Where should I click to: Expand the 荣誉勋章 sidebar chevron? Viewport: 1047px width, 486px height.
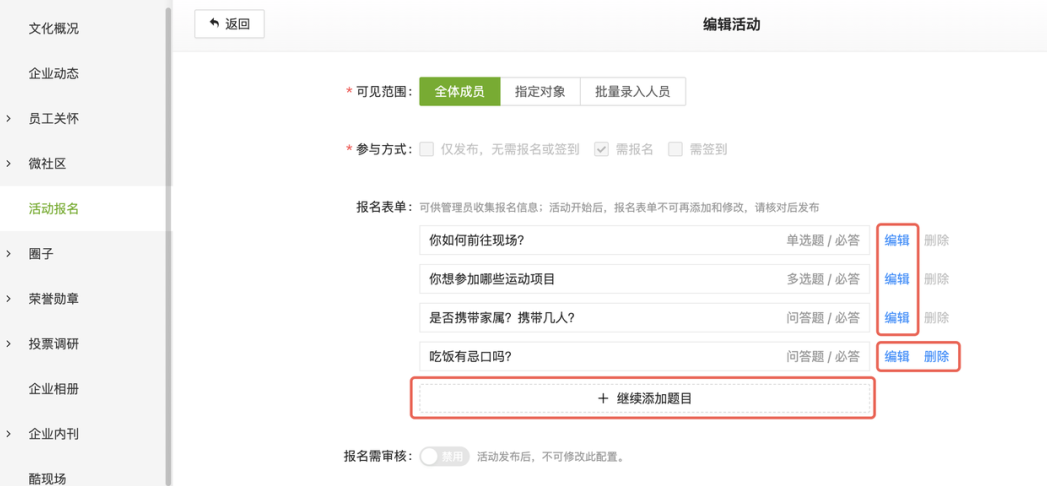pyautogui.click(x=9, y=298)
